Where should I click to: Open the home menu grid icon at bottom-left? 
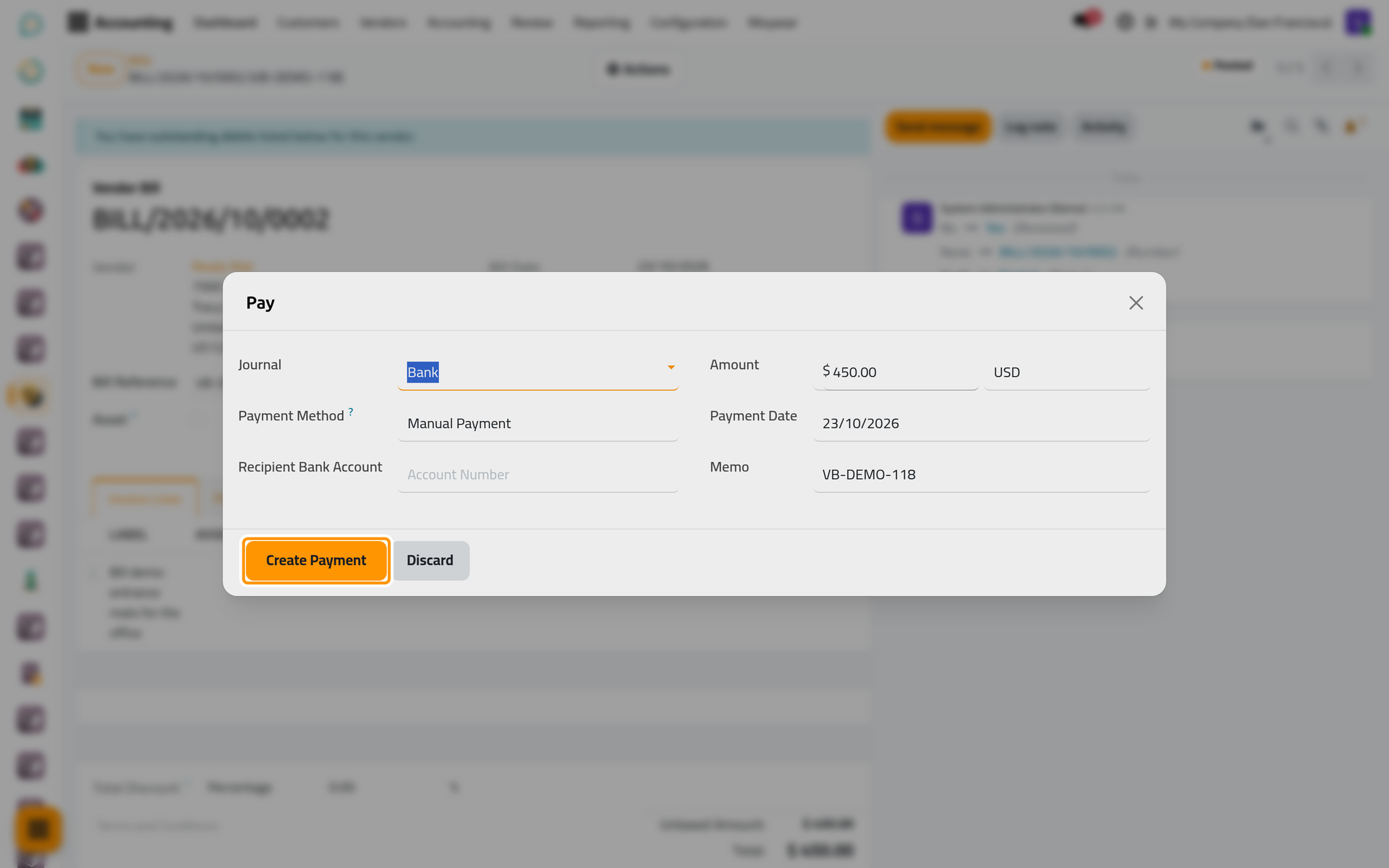[38, 829]
